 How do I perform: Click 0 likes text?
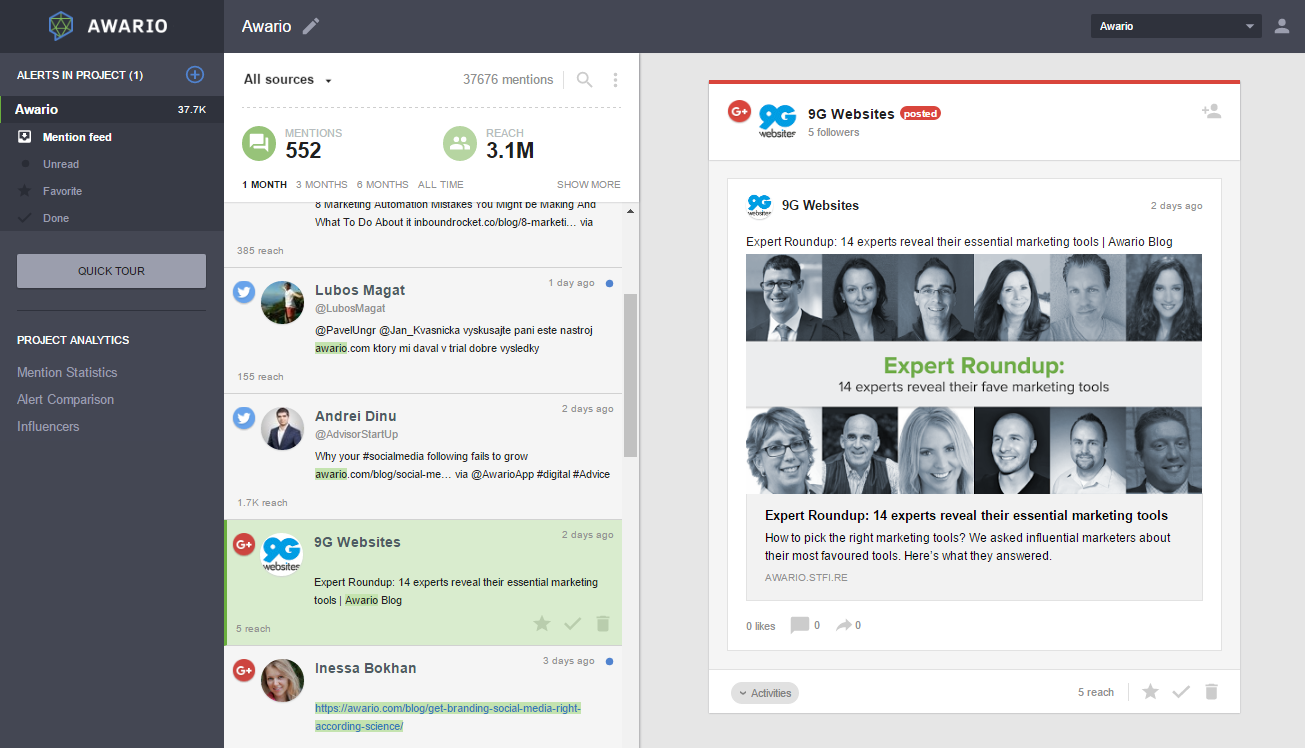point(760,626)
